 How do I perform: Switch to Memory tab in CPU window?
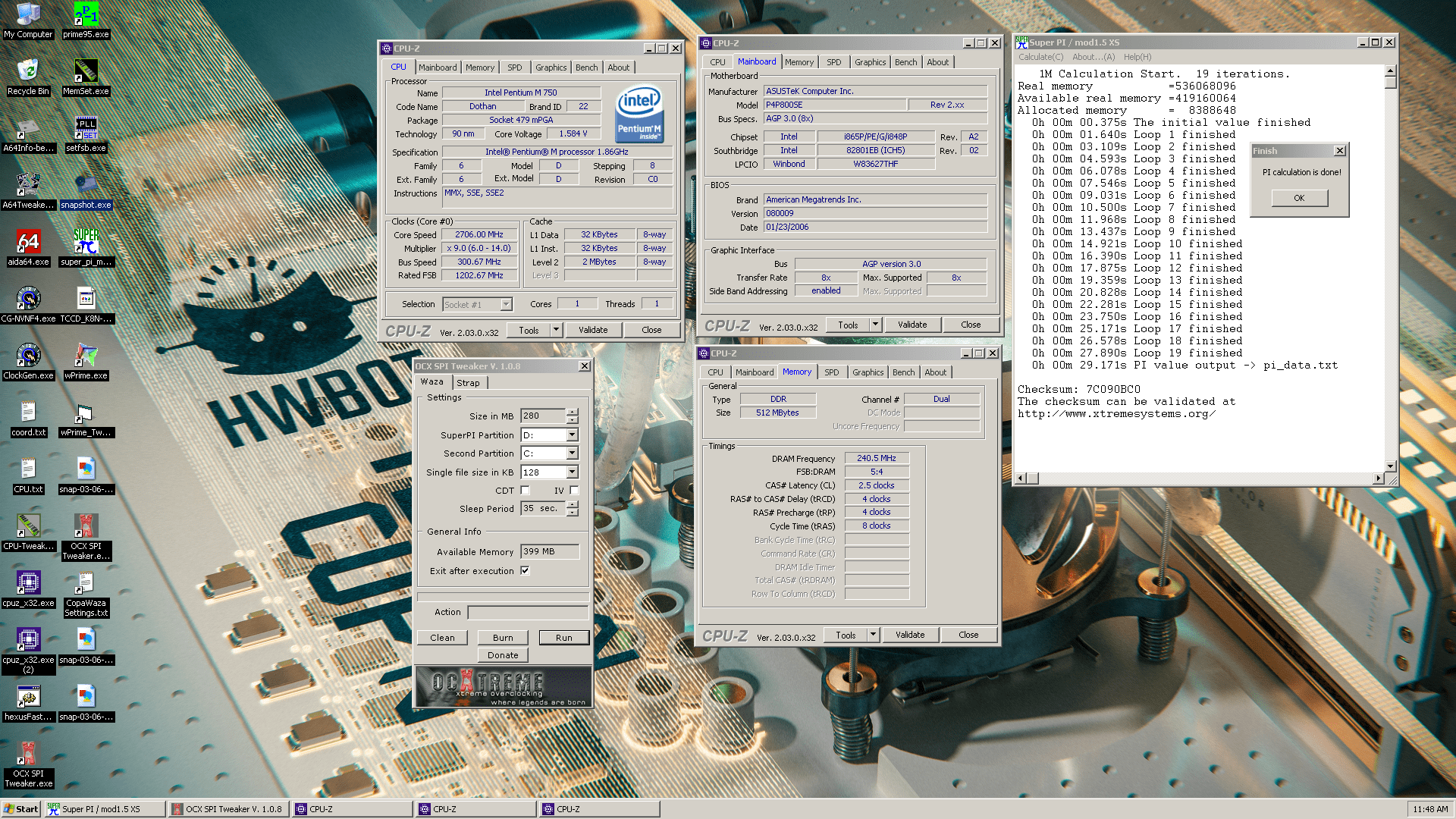click(x=479, y=67)
